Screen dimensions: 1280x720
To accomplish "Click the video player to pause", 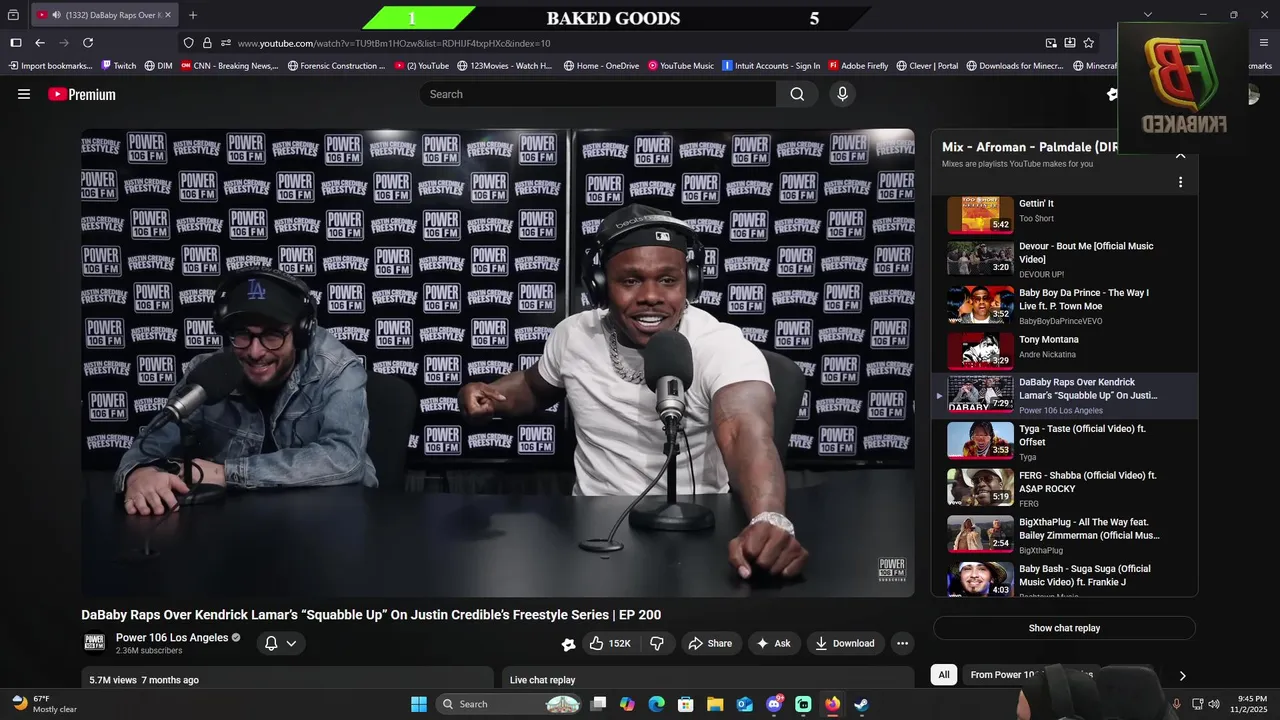I will click(498, 362).
